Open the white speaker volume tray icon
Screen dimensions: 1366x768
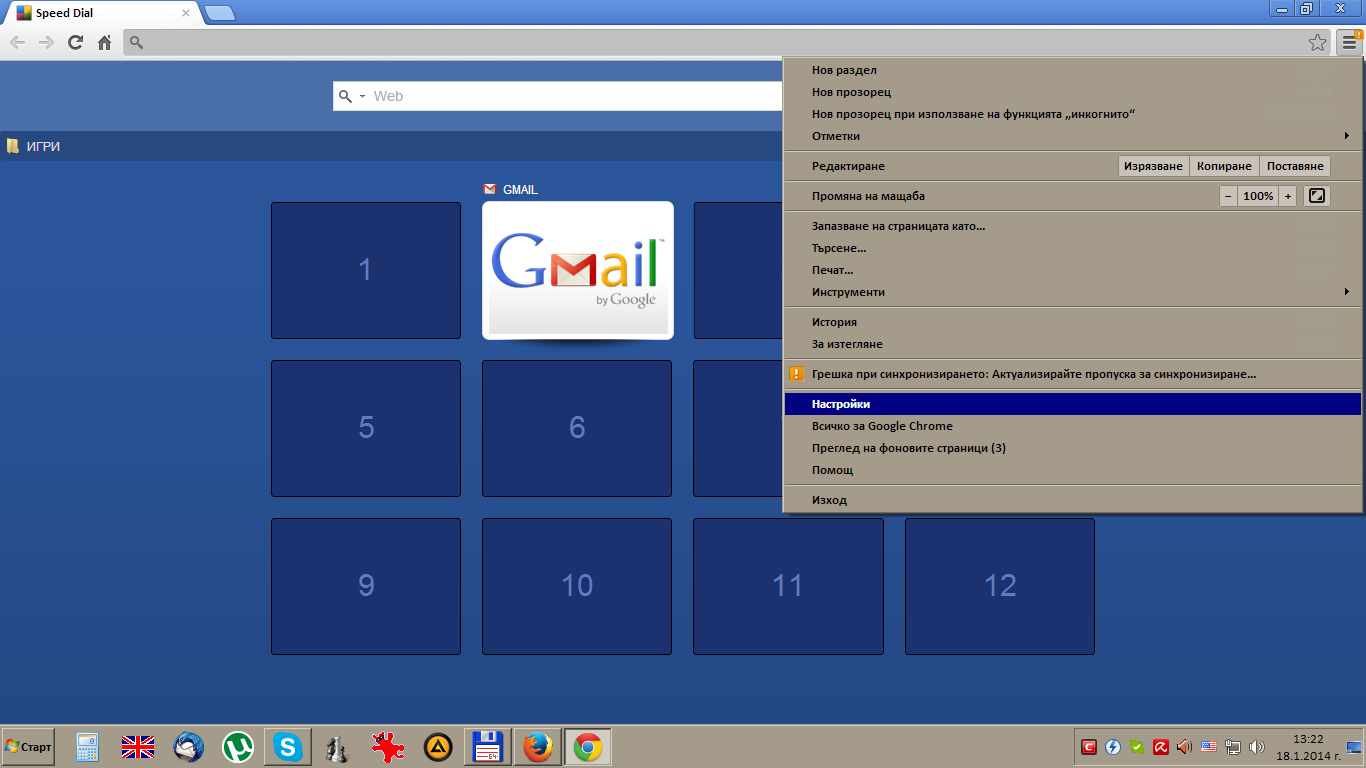1257,746
